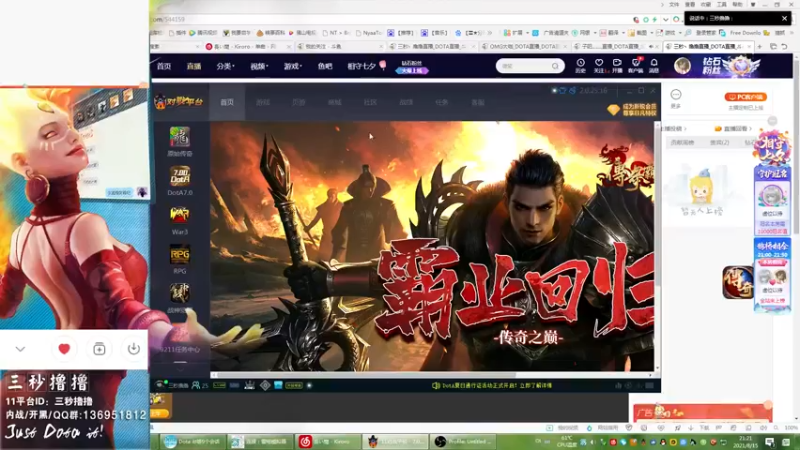
Task: Click the speaker icon beside announcement
Action: click(436, 386)
